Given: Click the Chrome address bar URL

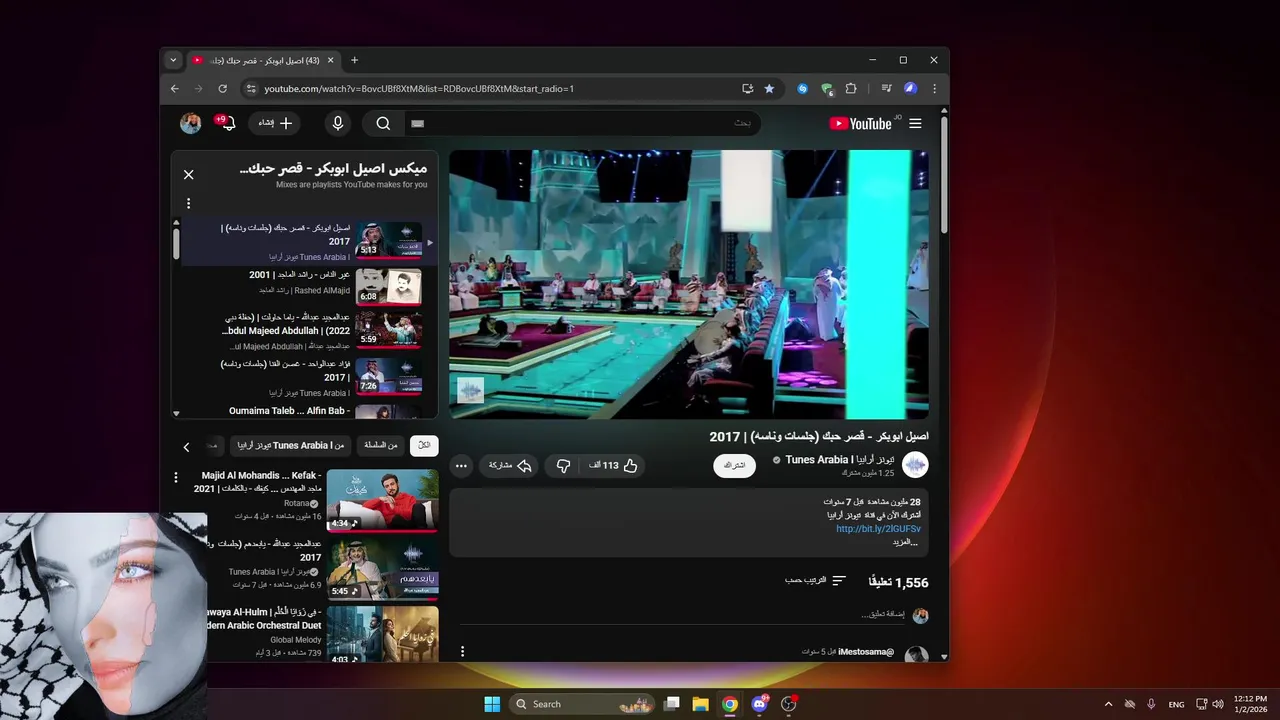Looking at the screenshot, I should [x=419, y=88].
